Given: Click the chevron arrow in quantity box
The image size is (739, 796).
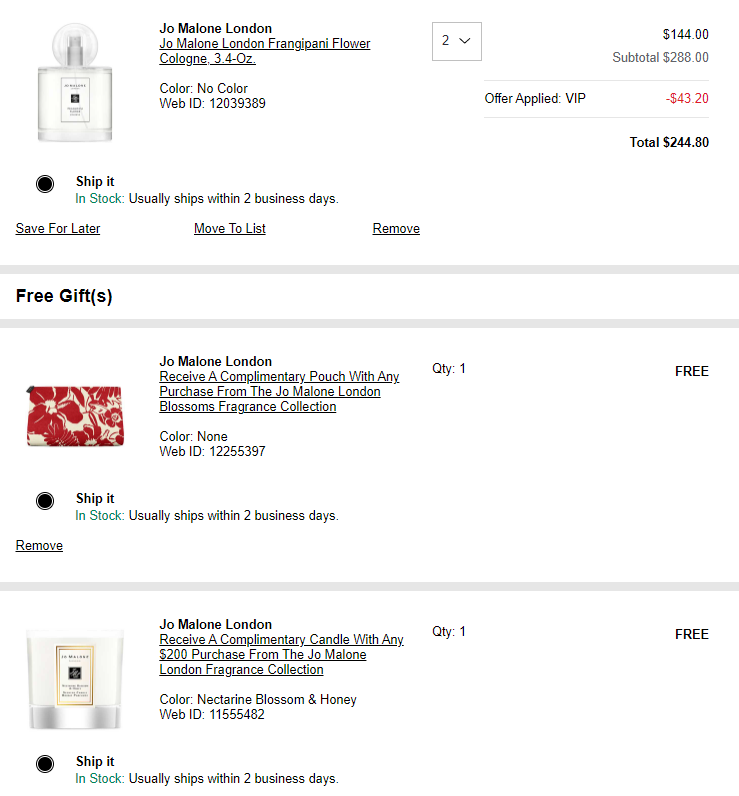Looking at the screenshot, I should [x=465, y=41].
